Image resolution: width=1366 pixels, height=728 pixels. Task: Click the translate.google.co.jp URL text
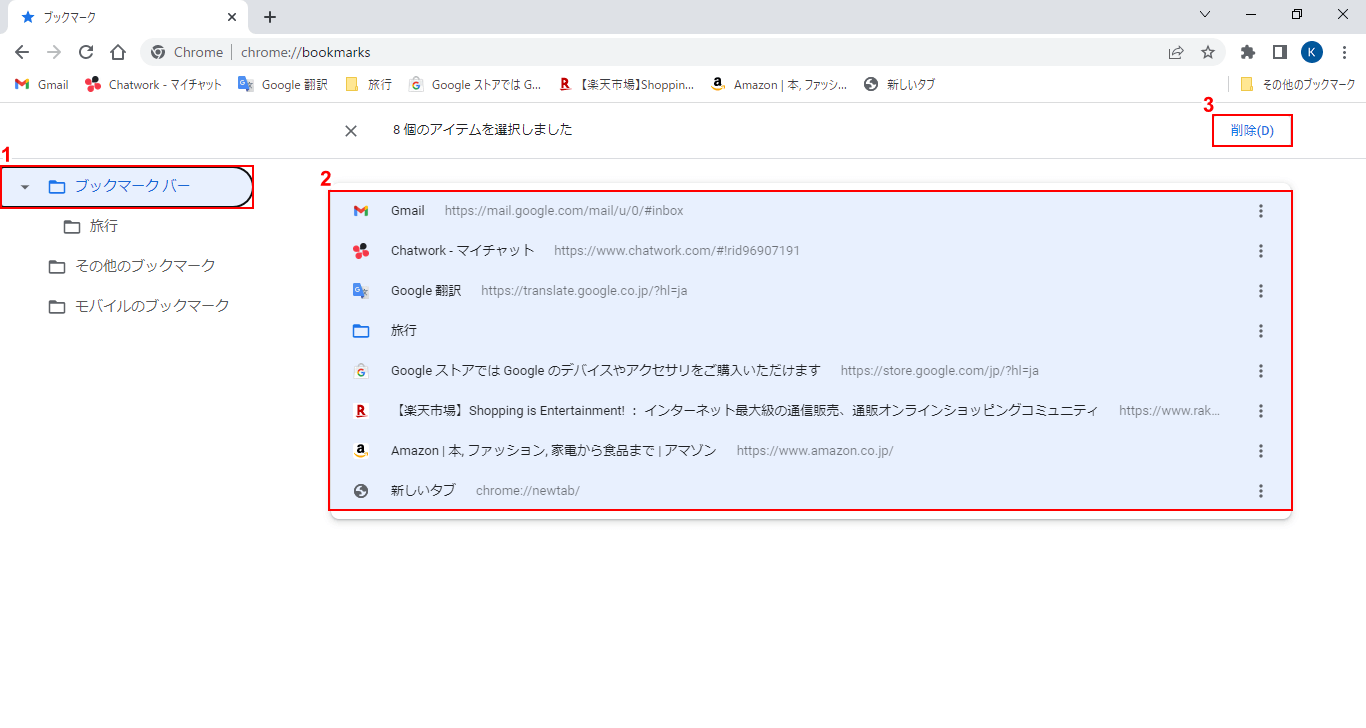pyautogui.click(x=584, y=291)
